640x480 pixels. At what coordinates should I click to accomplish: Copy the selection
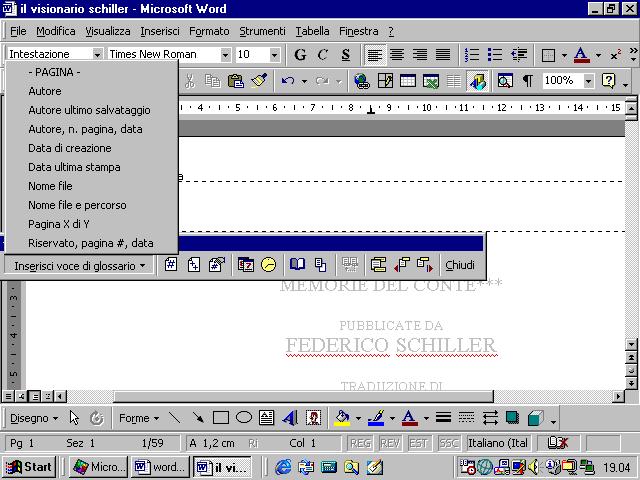212,81
